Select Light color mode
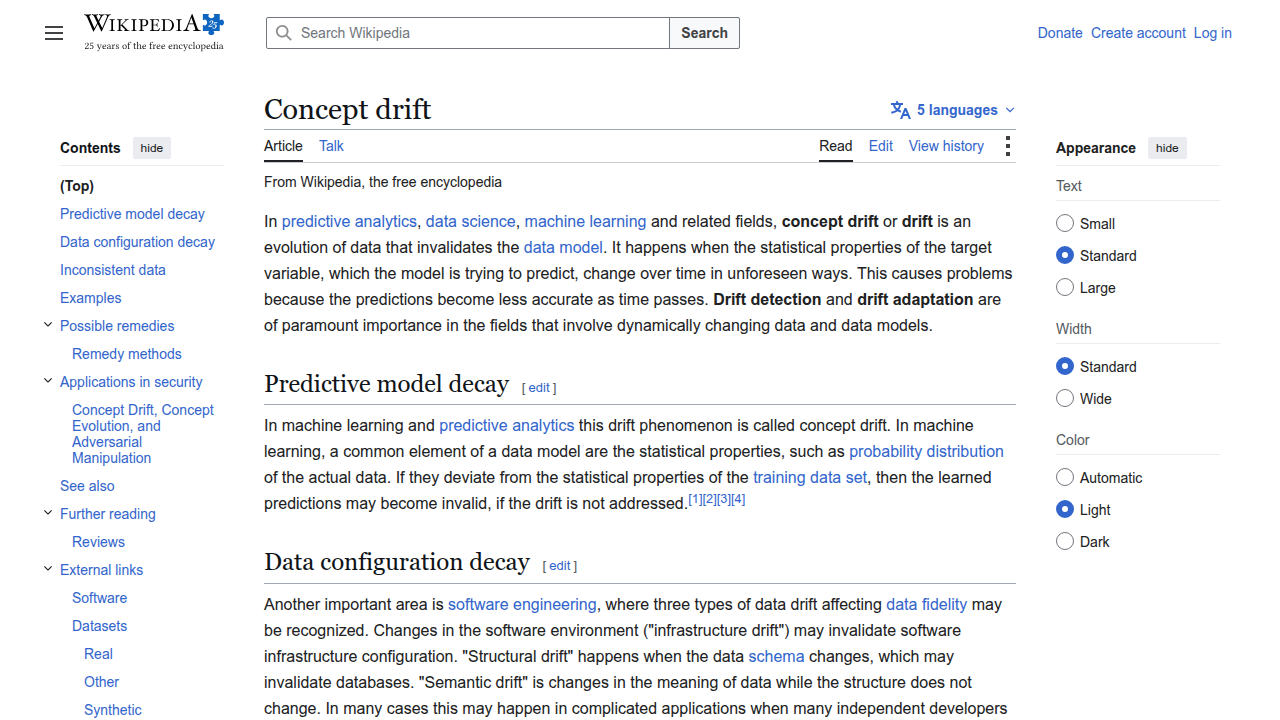 tap(1065, 509)
